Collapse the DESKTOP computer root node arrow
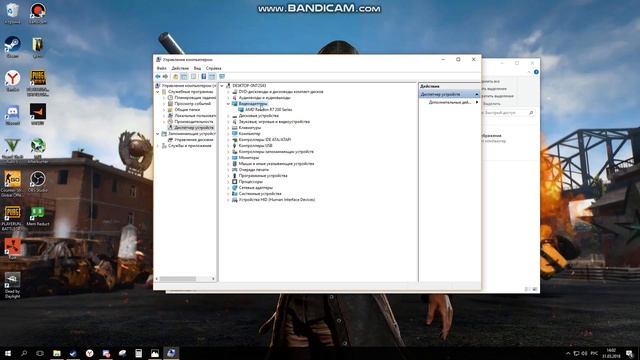 coord(222,86)
